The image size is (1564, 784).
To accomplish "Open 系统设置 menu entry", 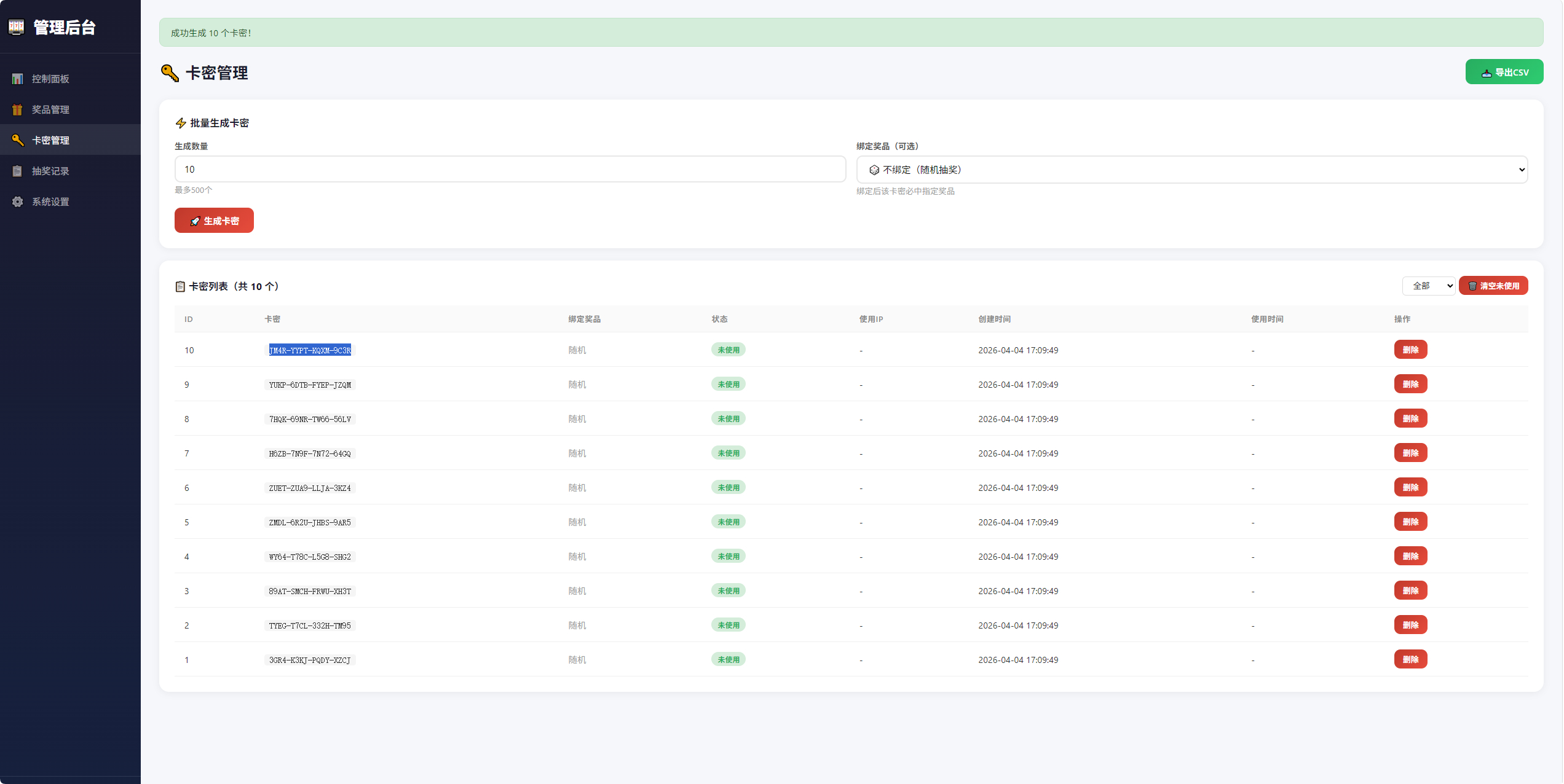I will click(x=50, y=202).
